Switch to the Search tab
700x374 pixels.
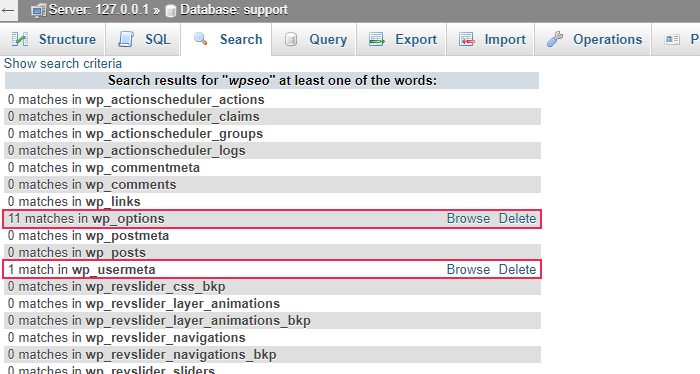(x=226, y=39)
